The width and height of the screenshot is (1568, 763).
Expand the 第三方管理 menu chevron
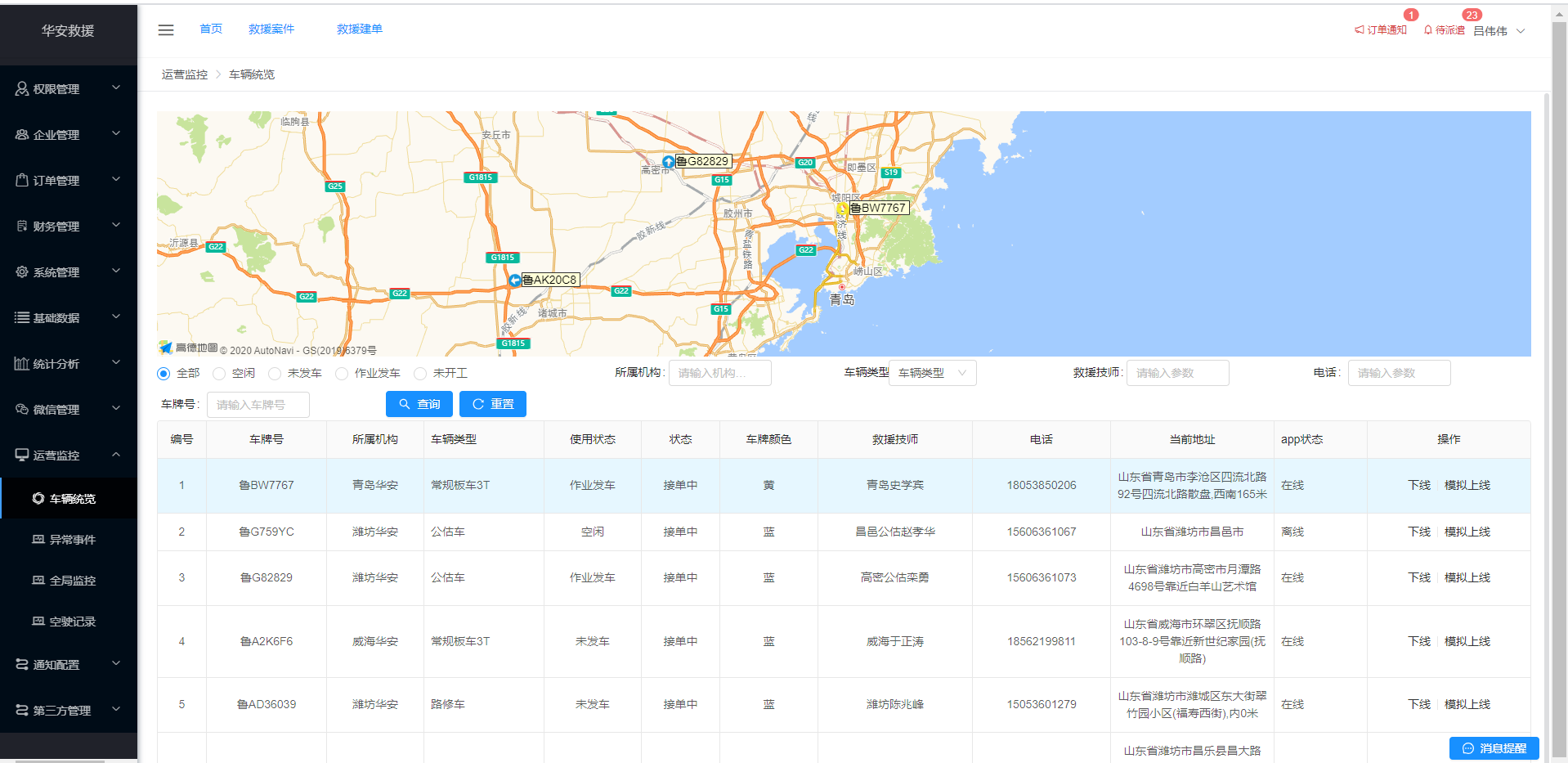click(116, 709)
